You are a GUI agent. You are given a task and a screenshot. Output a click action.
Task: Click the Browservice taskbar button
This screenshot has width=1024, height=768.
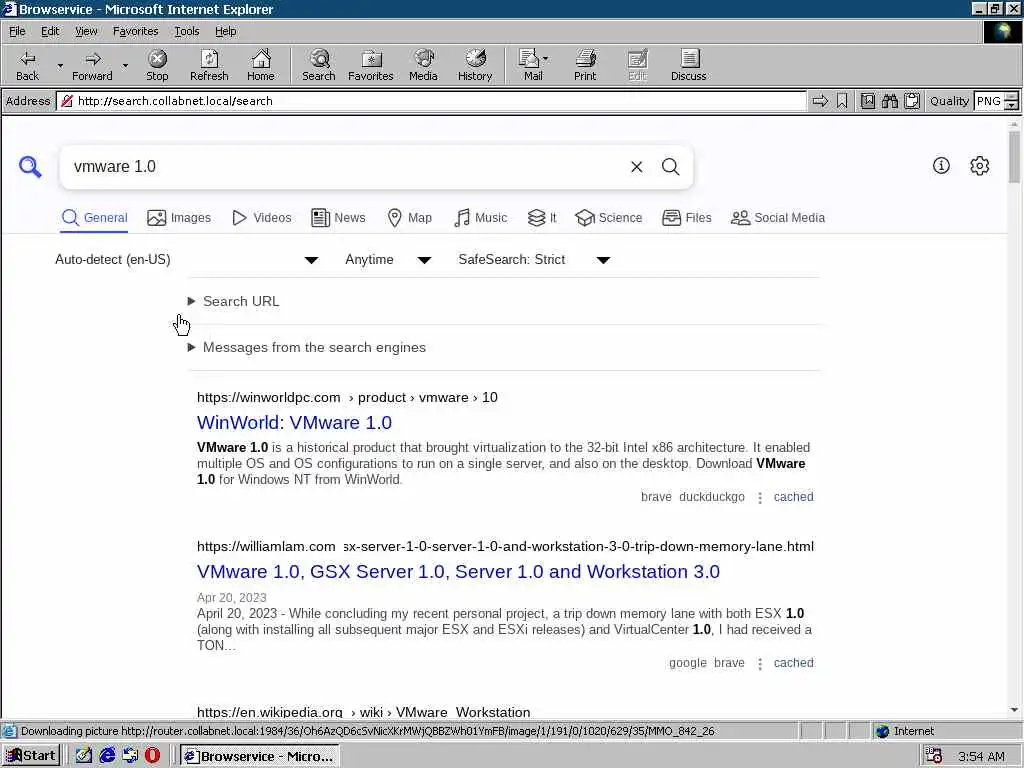pyautogui.click(x=259, y=756)
